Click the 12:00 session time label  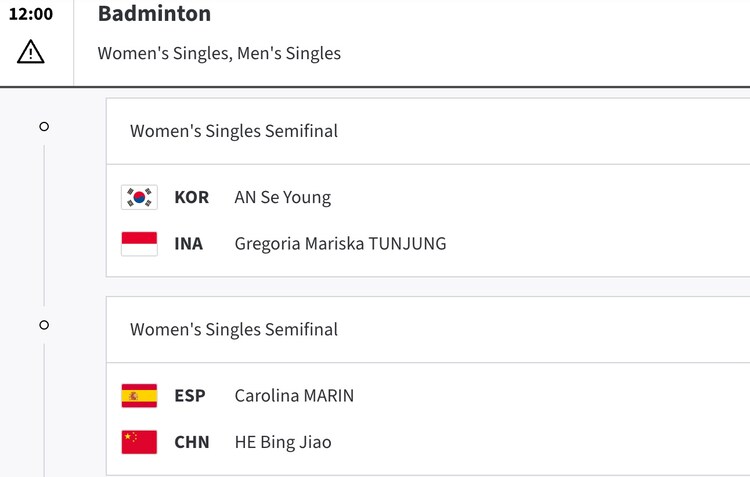(x=31, y=14)
